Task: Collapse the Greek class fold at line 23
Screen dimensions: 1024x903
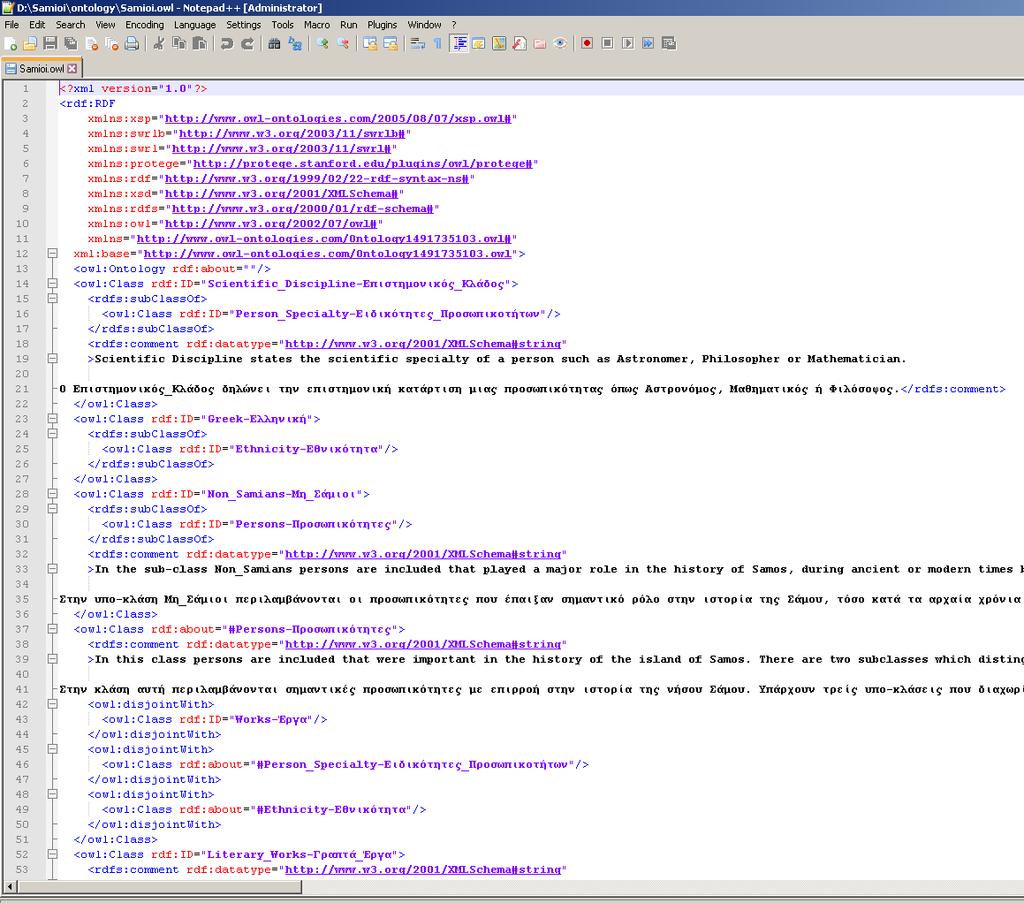Action: tap(52, 419)
